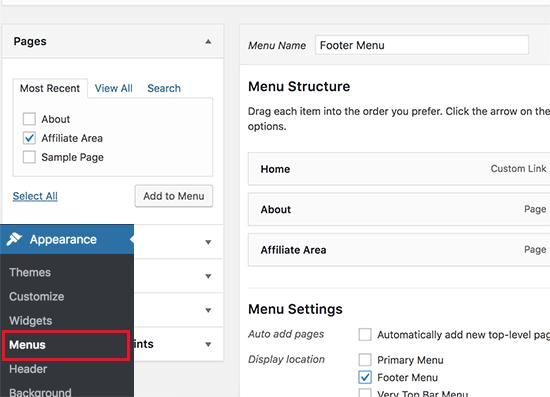Screen dimensions: 550x397
Task: Click the Appearance paintbrush icon
Action: (x=14, y=239)
